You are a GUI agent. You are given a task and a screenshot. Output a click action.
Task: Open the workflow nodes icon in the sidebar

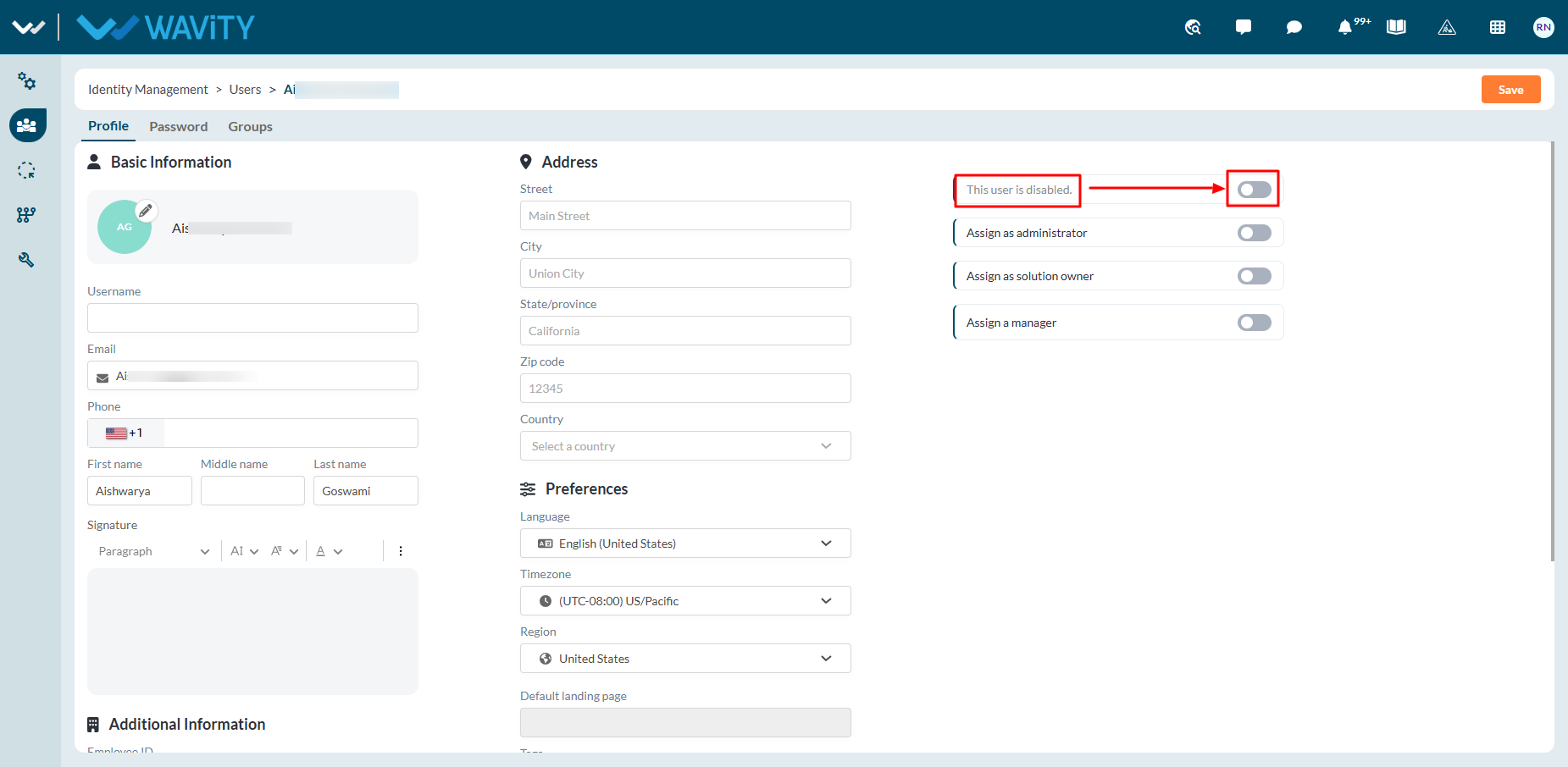[27, 215]
